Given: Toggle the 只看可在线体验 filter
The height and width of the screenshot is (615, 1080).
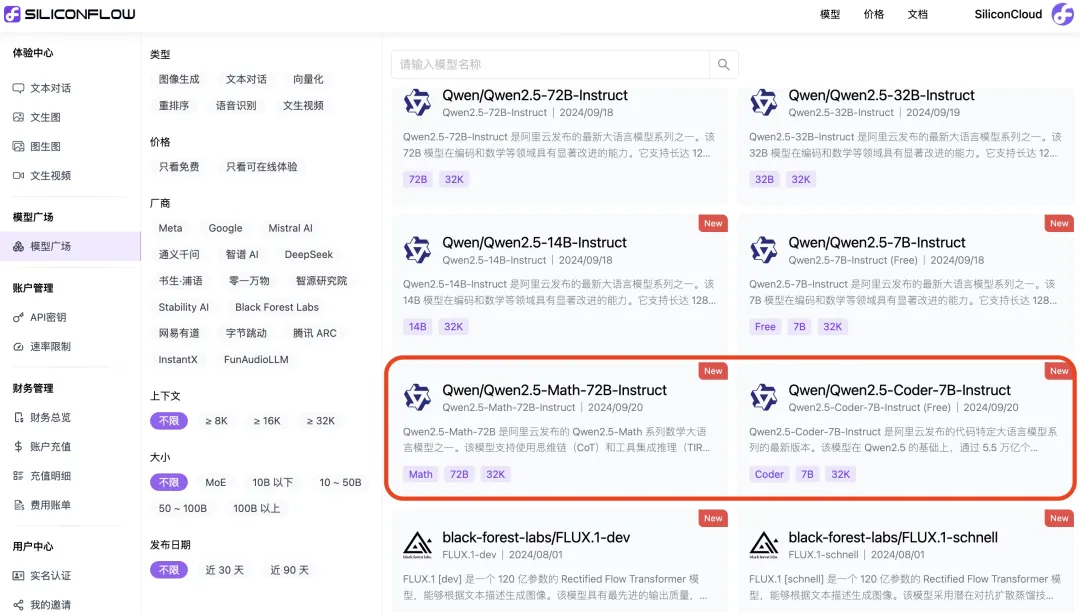Looking at the screenshot, I should (262, 167).
